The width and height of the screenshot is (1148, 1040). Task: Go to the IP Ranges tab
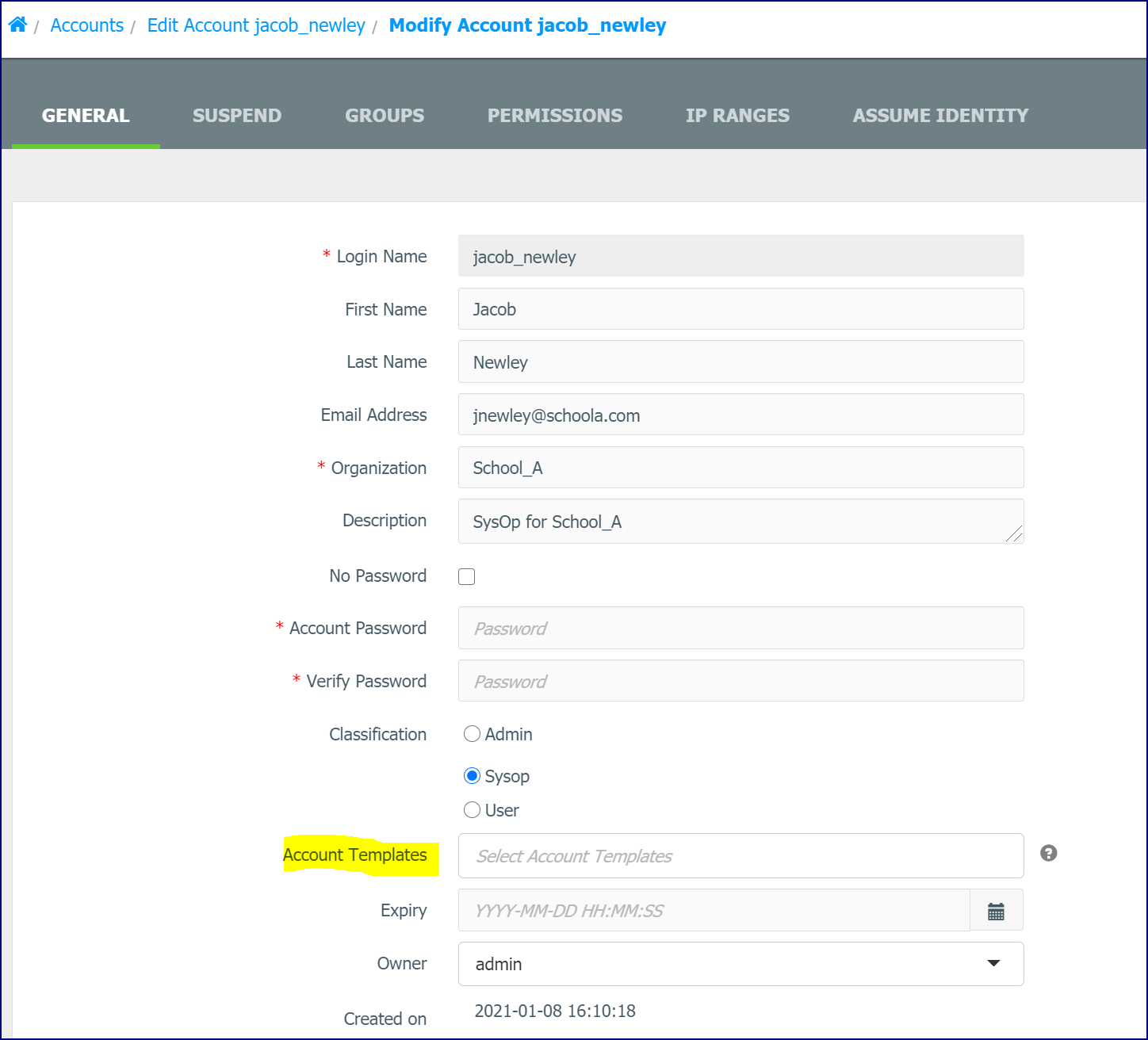point(737,116)
